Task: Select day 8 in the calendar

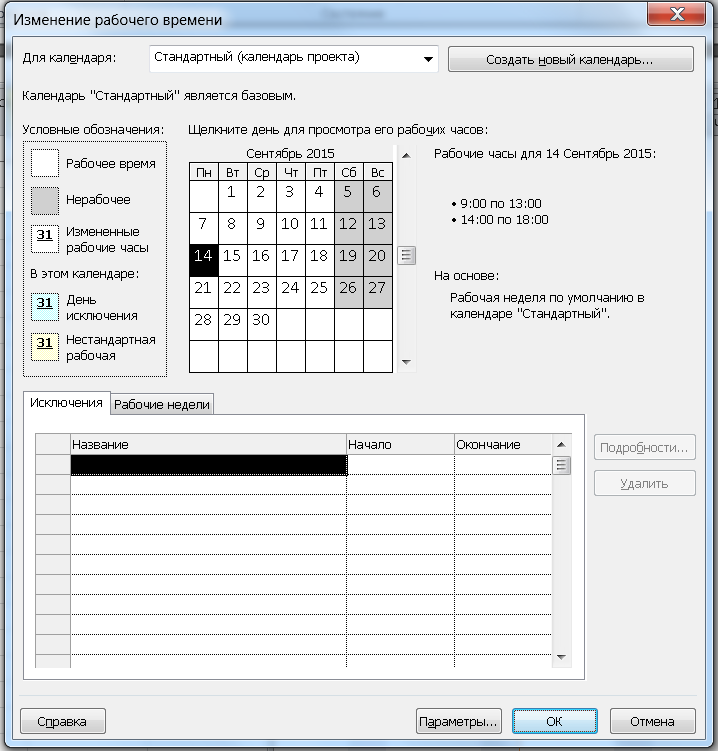Action: (233, 228)
